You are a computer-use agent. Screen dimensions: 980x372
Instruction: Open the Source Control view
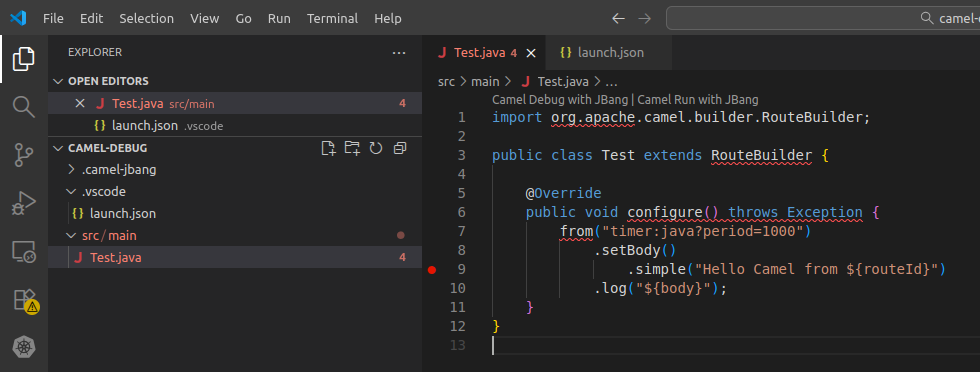coord(24,155)
